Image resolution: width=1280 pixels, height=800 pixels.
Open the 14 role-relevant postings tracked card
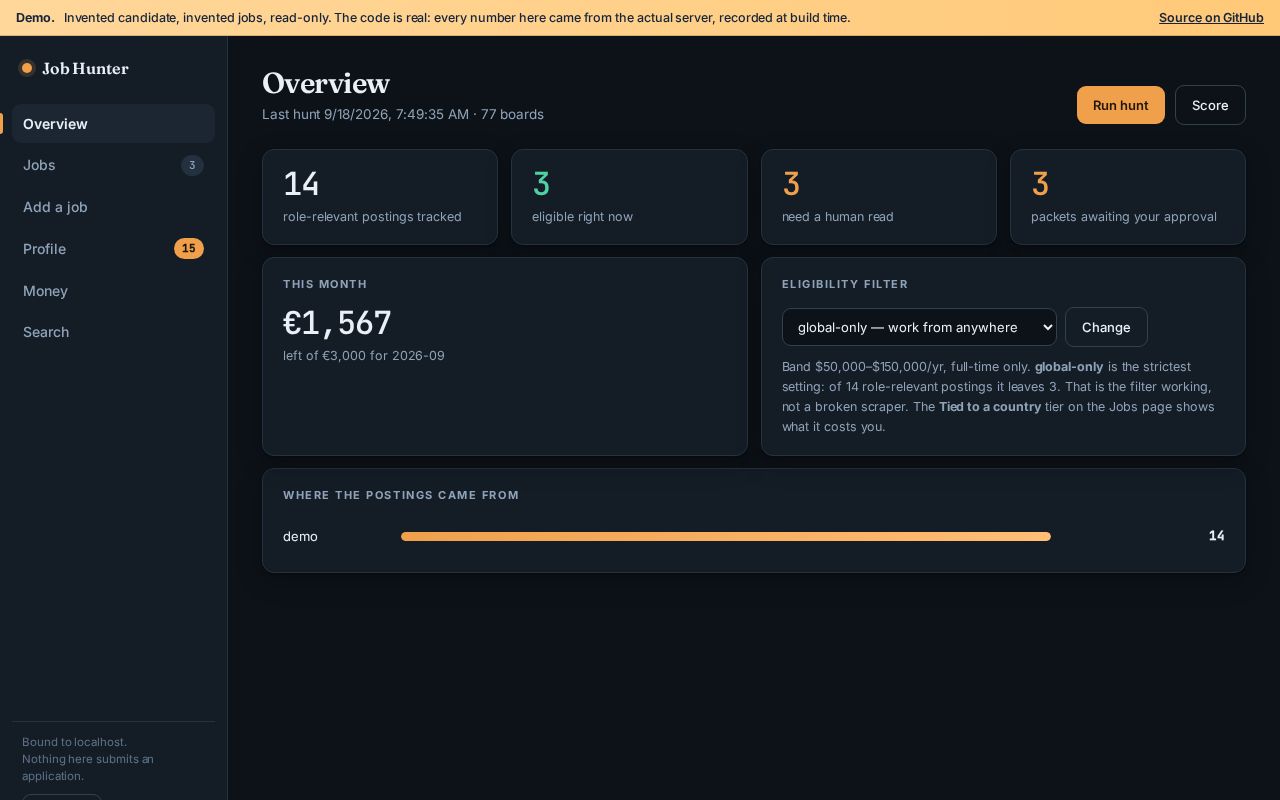pos(380,197)
